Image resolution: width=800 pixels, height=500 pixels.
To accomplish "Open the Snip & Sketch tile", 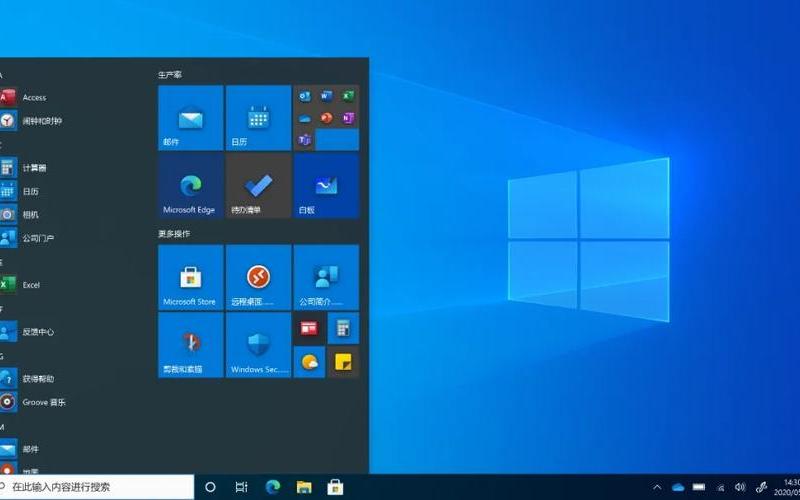I will point(191,345).
